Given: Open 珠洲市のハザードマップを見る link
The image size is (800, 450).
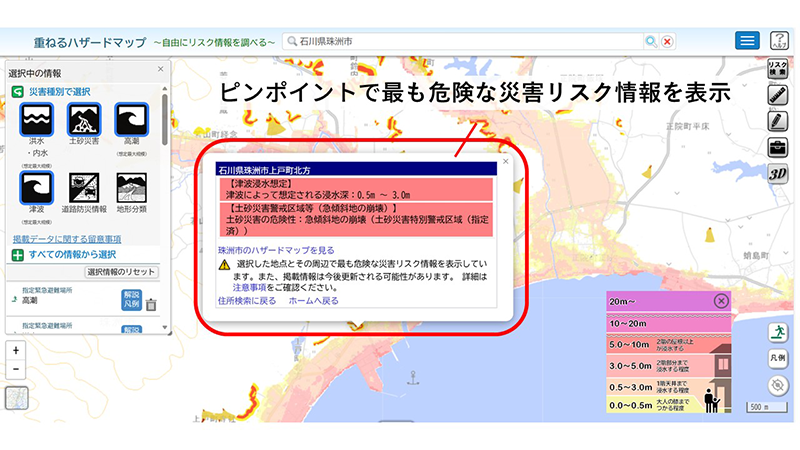Looking at the screenshot, I should coord(276,250).
